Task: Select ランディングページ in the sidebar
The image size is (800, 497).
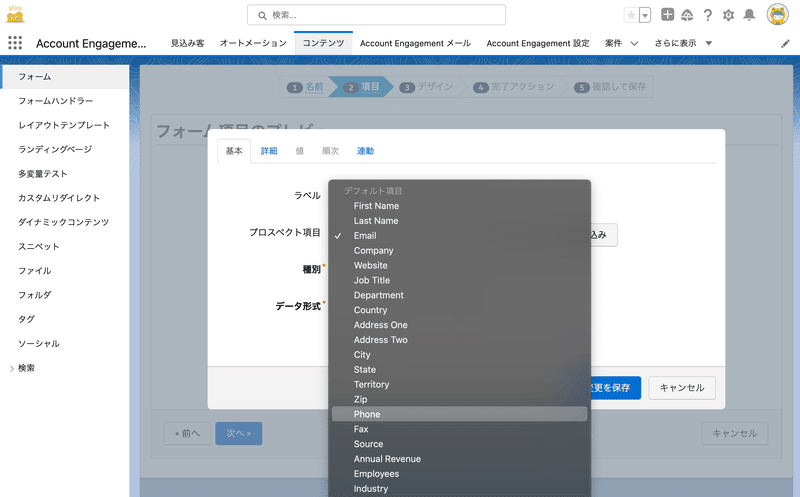Action: (x=65, y=149)
